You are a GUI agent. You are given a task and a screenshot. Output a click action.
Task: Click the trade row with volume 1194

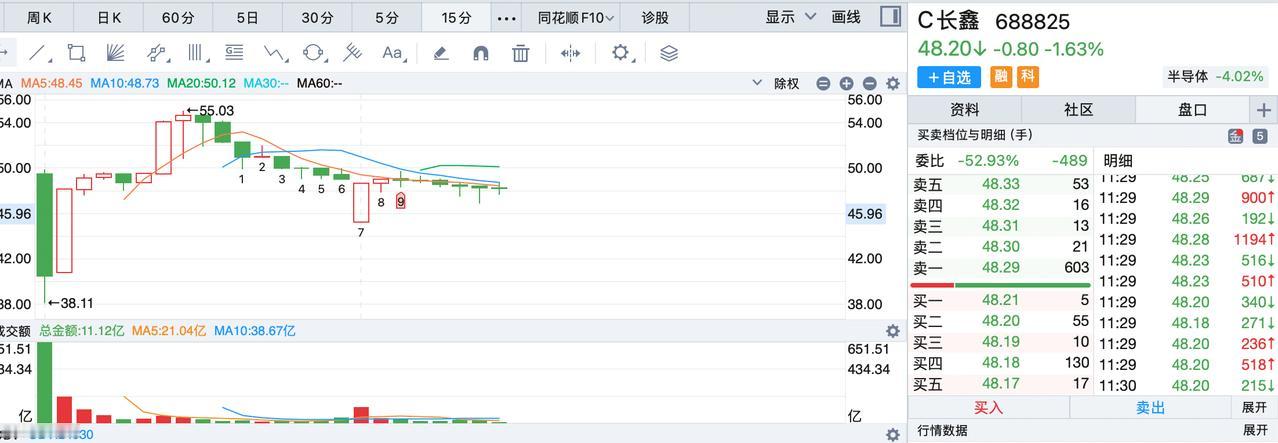(1188, 239)
